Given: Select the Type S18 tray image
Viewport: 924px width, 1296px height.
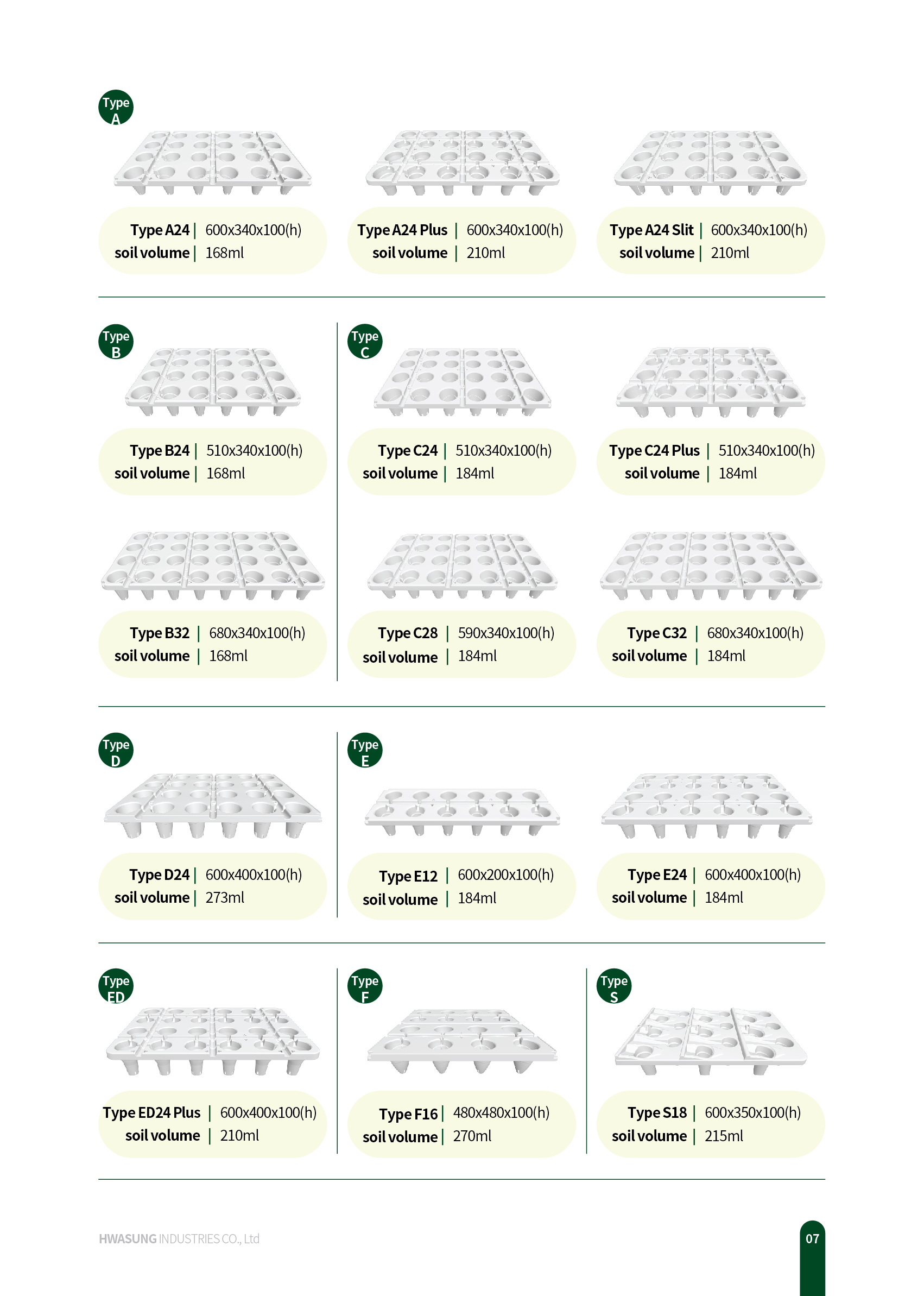Looking at the screenshot, I should [710, 1041].
